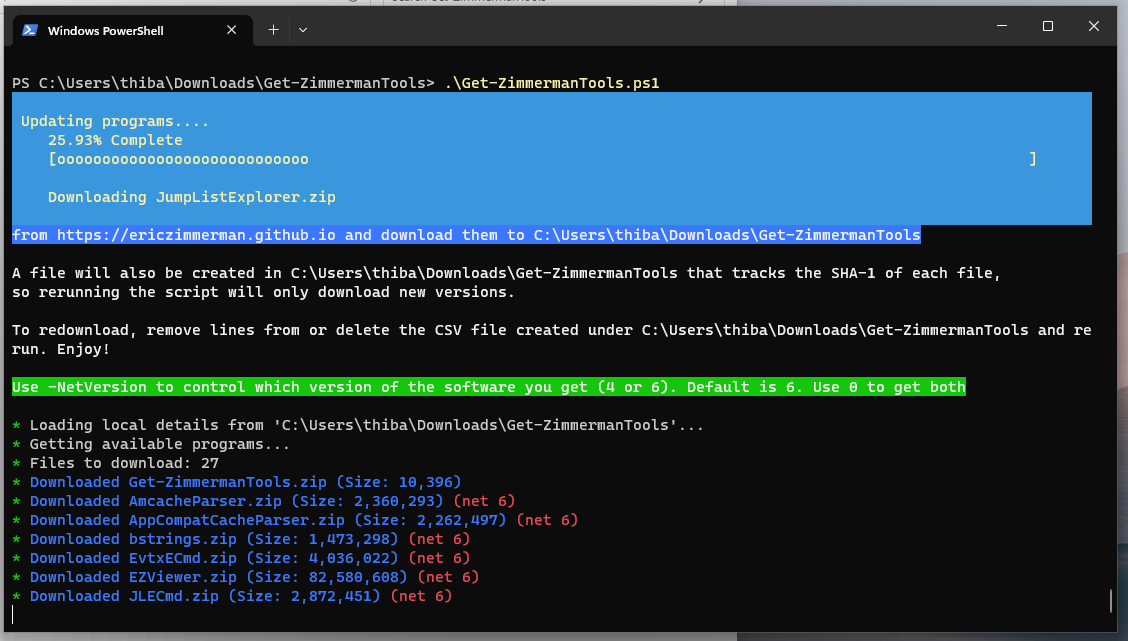The image size is (1128, 641).
Task: Click 'Downloaded EZViewer.zip' text
Action: 133,578
